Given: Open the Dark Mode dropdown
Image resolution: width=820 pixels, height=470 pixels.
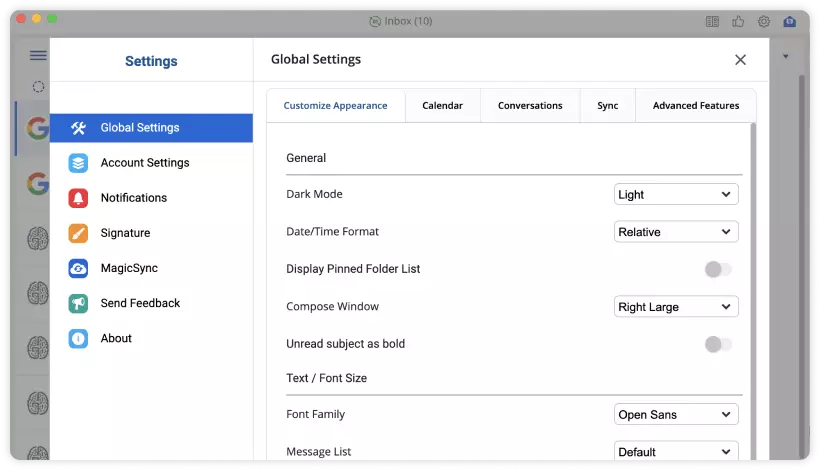Looking at the screenshot, I should click(x=676, y=194).
